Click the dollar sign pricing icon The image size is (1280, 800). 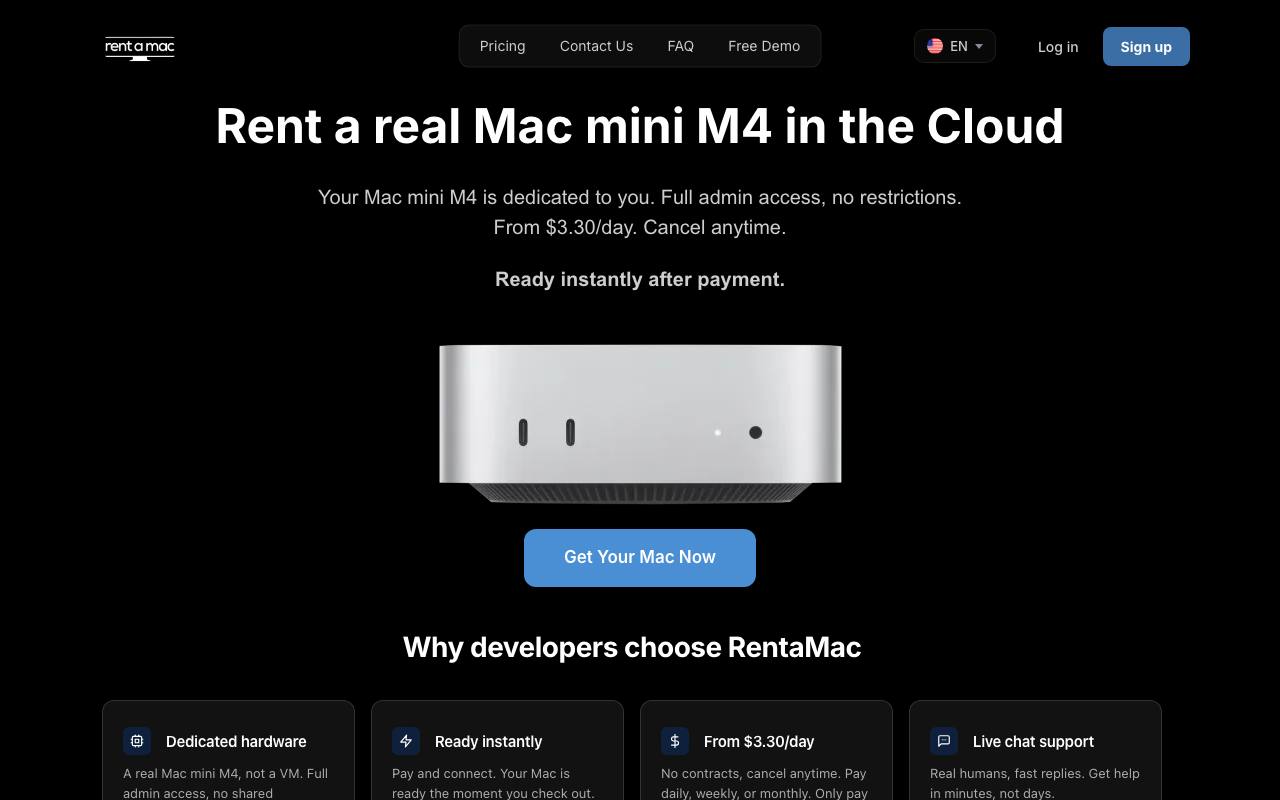pyautogui.click(x=675, y=741)
